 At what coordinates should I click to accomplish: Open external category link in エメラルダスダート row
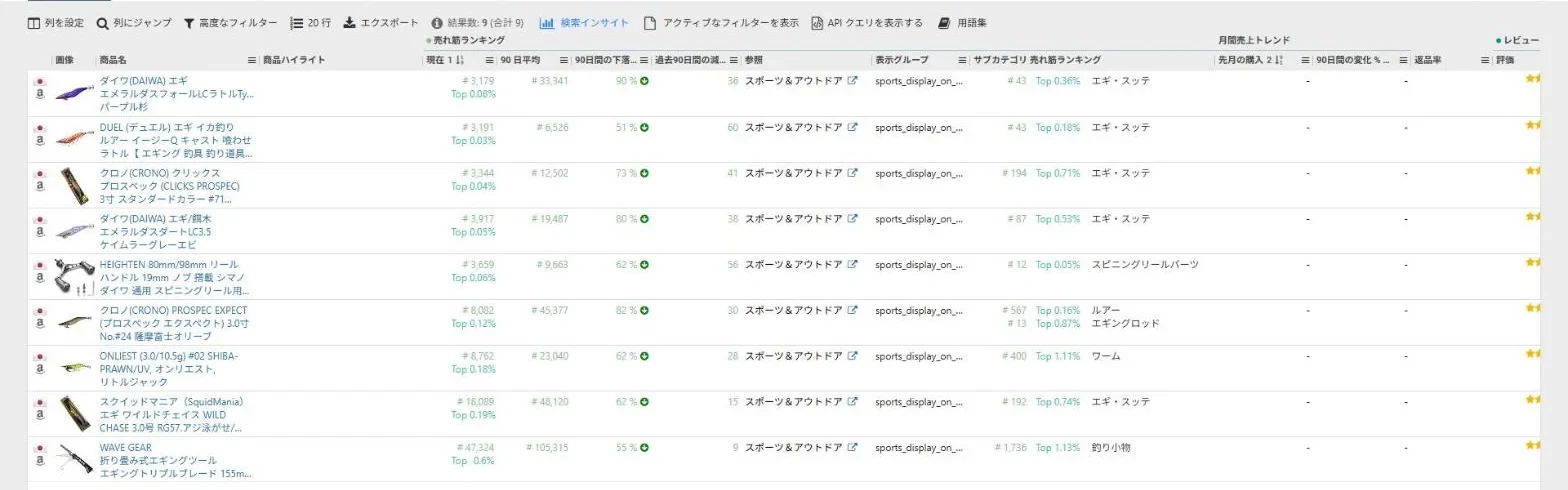(852, 219)
